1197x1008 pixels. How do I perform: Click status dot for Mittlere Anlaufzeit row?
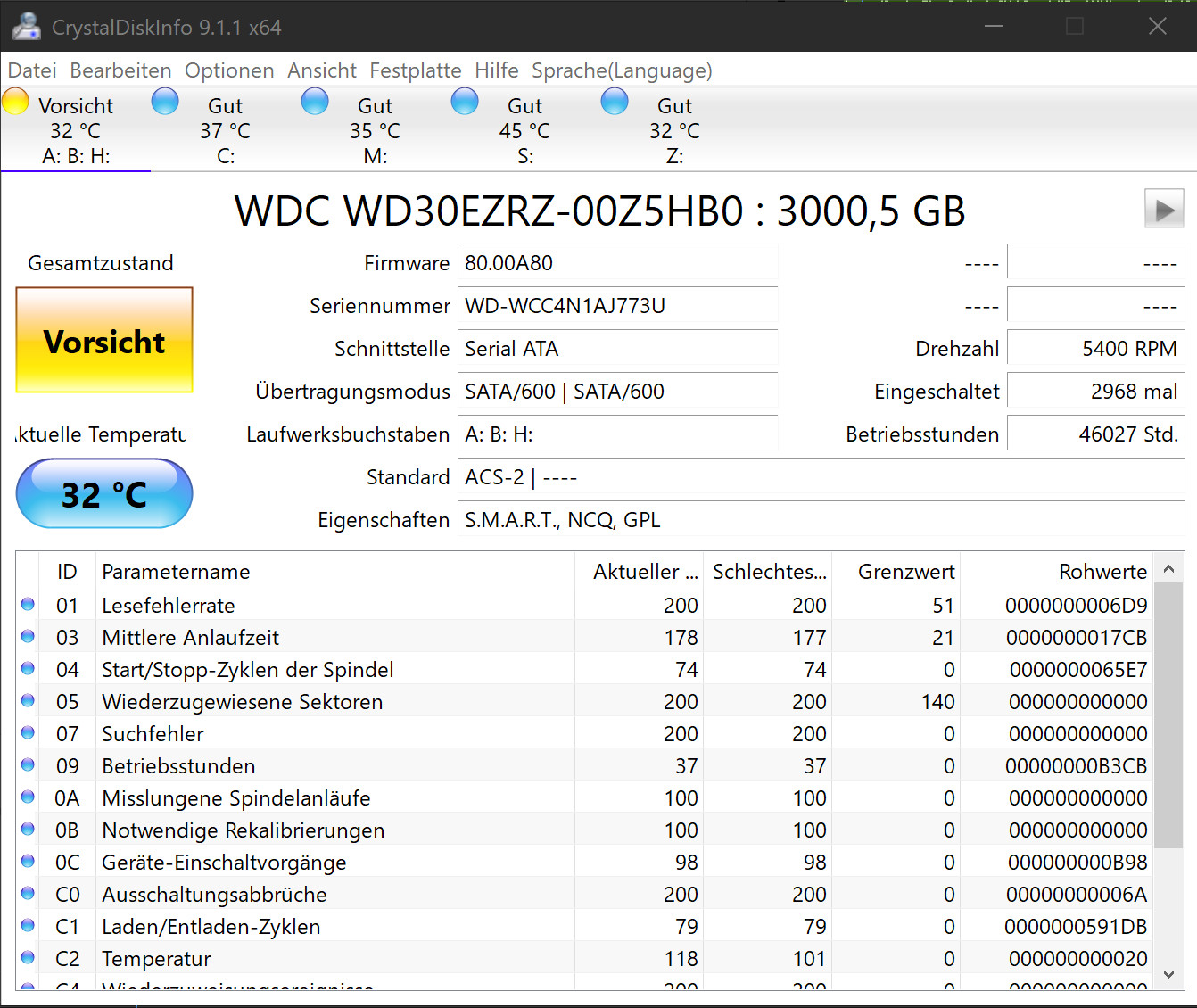pos(28,637)
